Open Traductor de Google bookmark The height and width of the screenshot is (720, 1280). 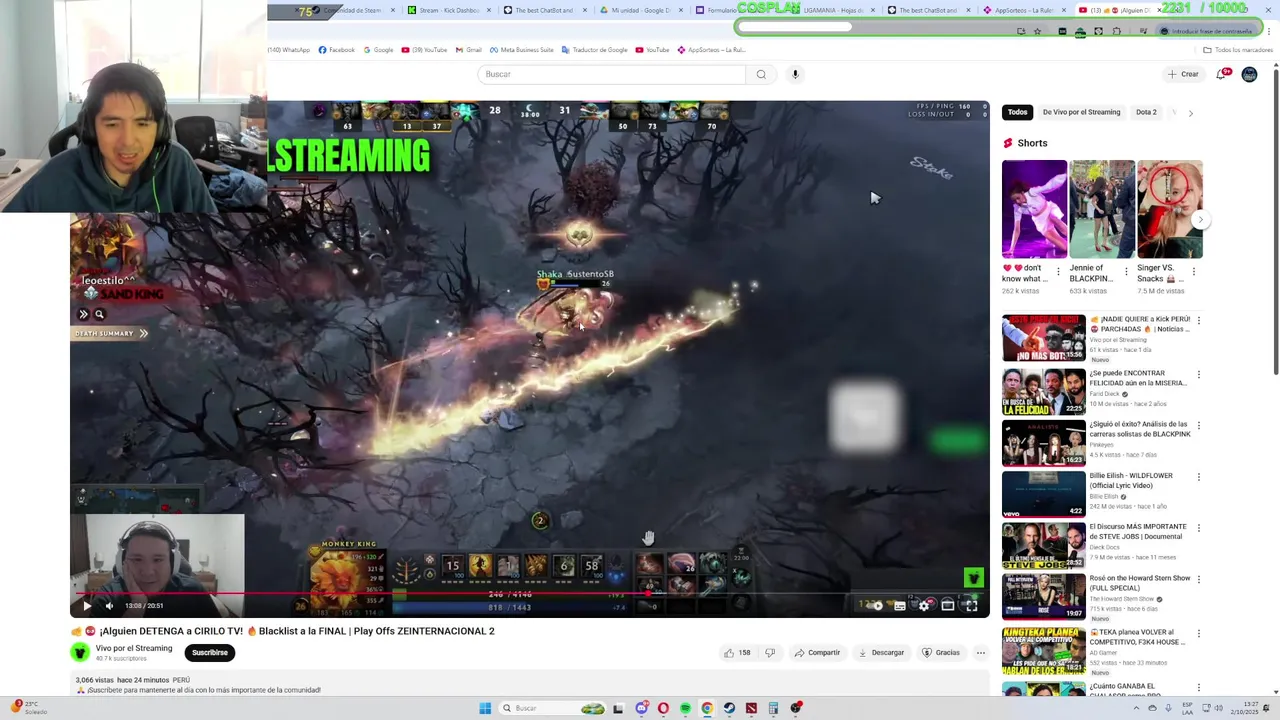[595, 50]
